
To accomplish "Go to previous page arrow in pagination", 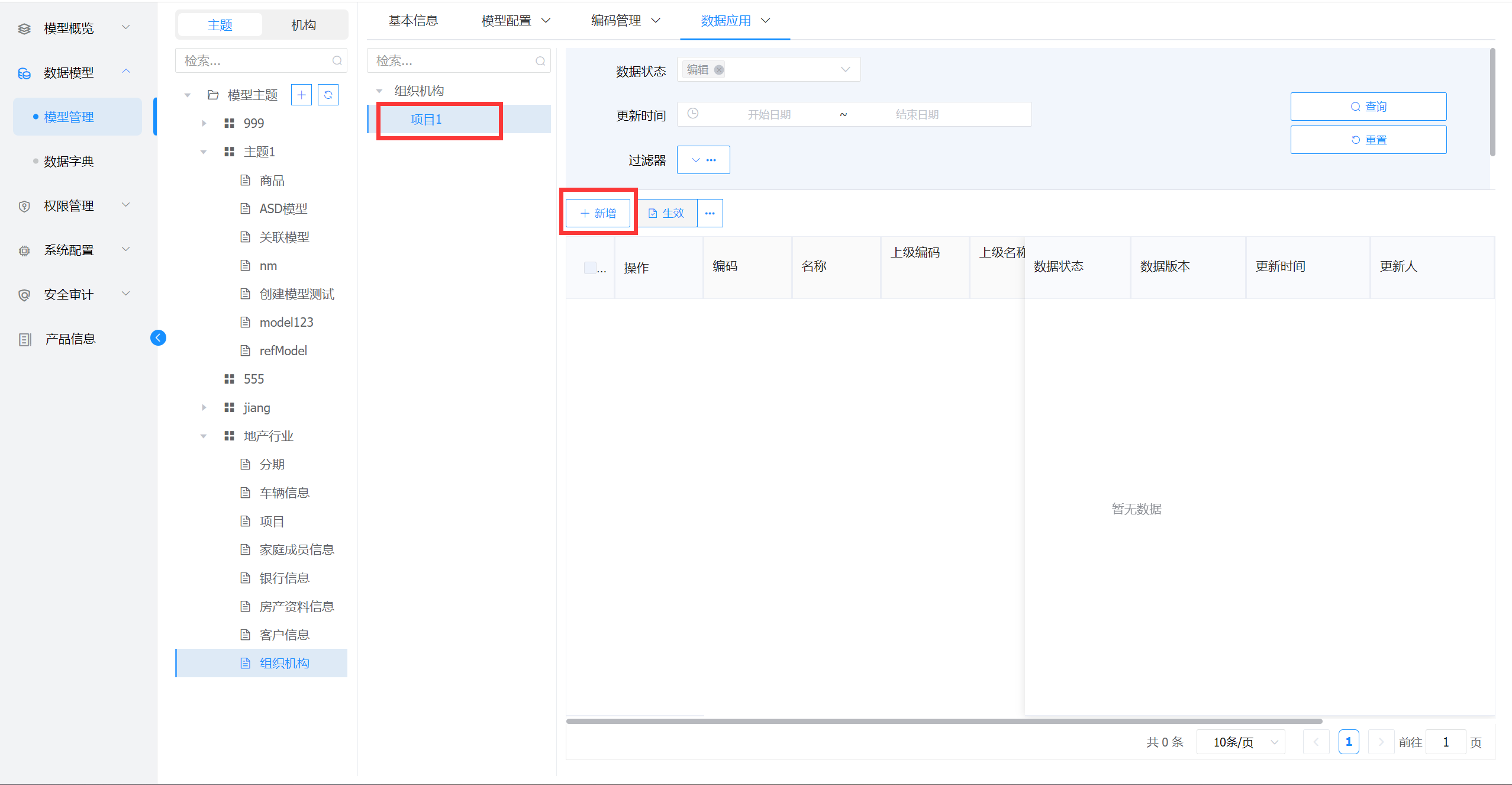I will [1316, 742].
